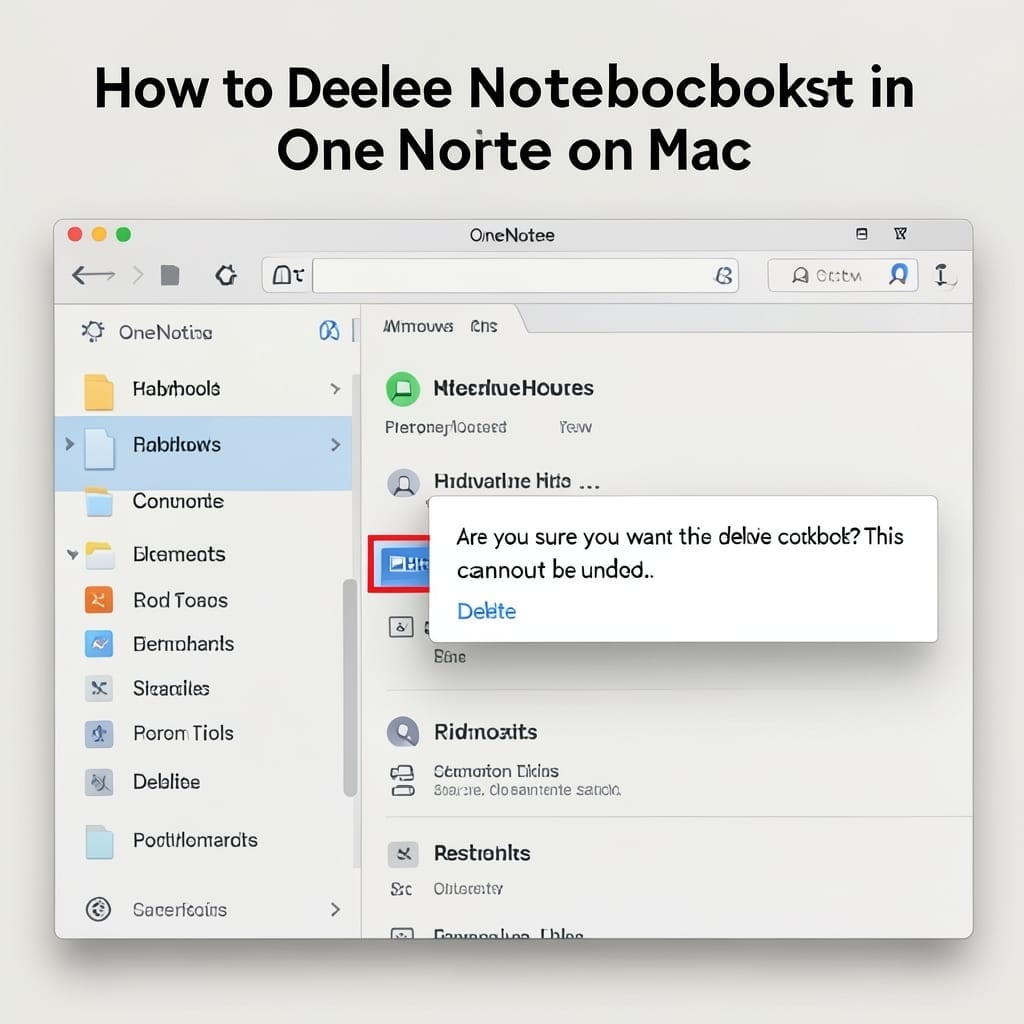Open the Rns tab

pos(484,326)
